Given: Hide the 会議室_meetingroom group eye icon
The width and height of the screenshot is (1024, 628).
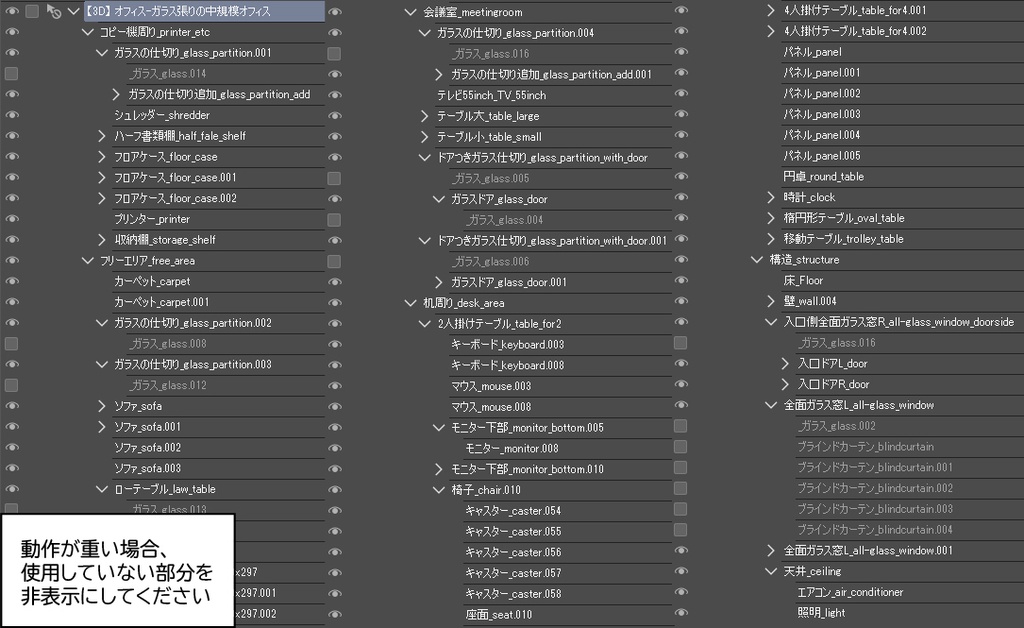Looking at the screenshot, I should tap(334, 12).
